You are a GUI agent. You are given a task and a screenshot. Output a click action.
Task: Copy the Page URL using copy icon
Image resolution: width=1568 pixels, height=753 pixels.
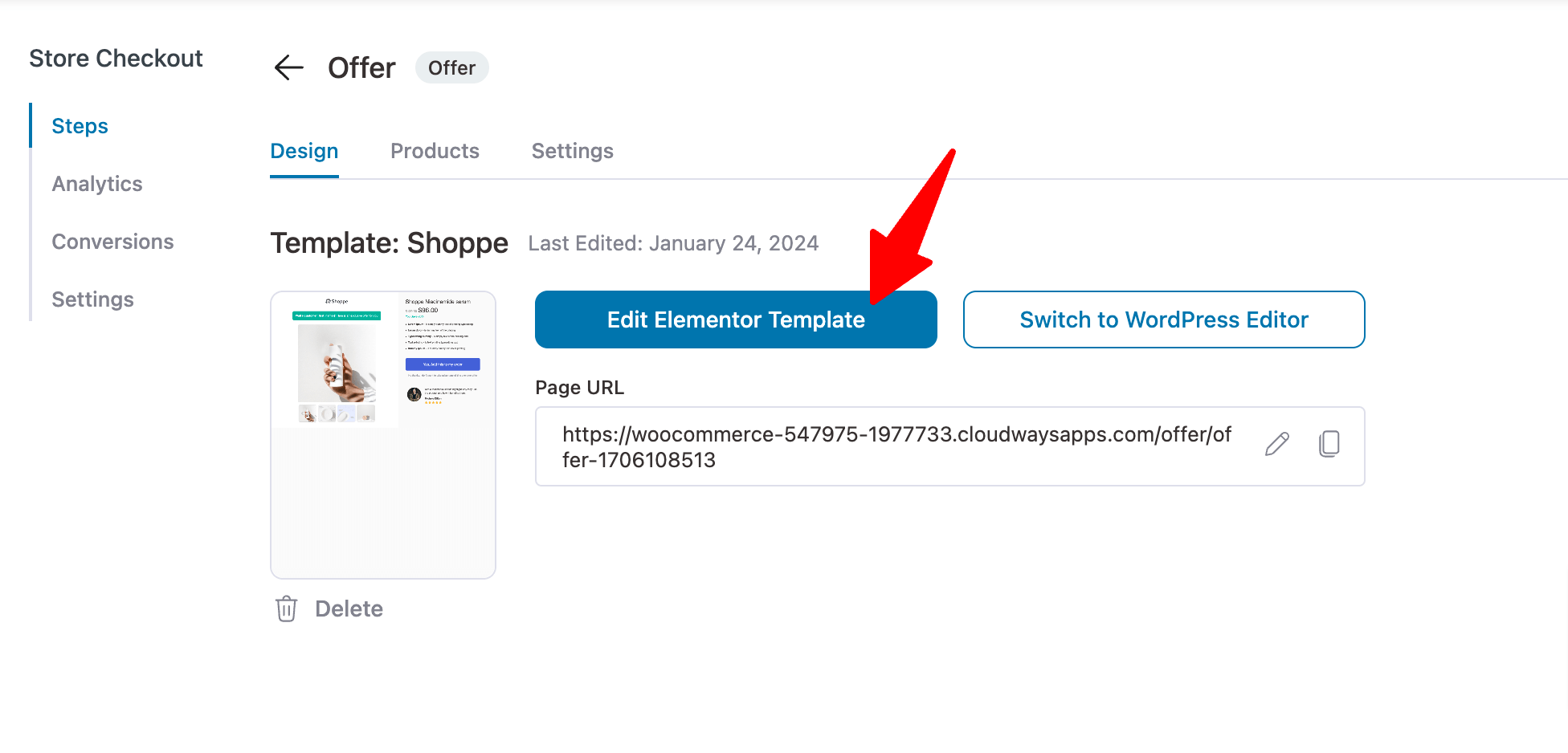[1329, 444]
